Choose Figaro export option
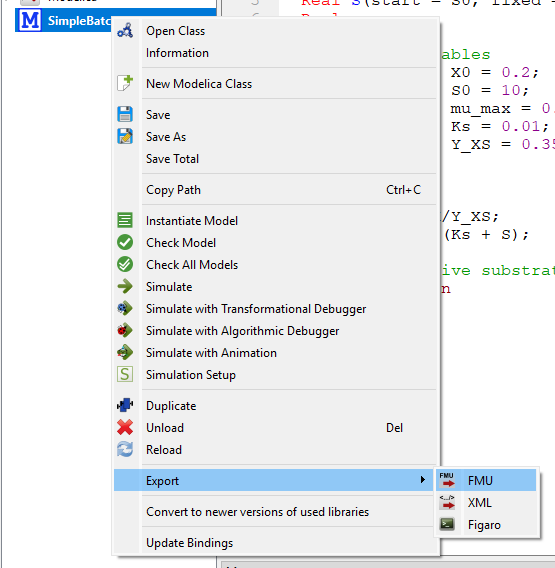555x568 pixels. 486,525
